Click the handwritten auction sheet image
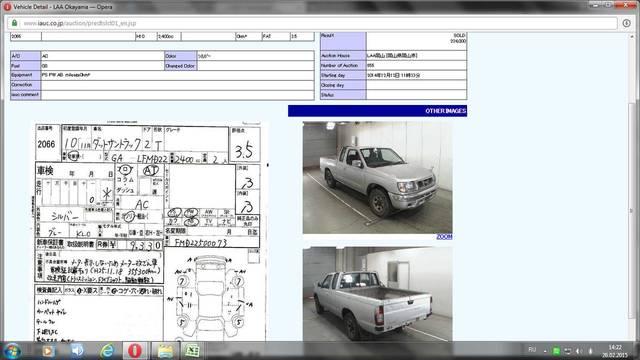The width and height of the screenshot is (640, 360). (148, 231)
